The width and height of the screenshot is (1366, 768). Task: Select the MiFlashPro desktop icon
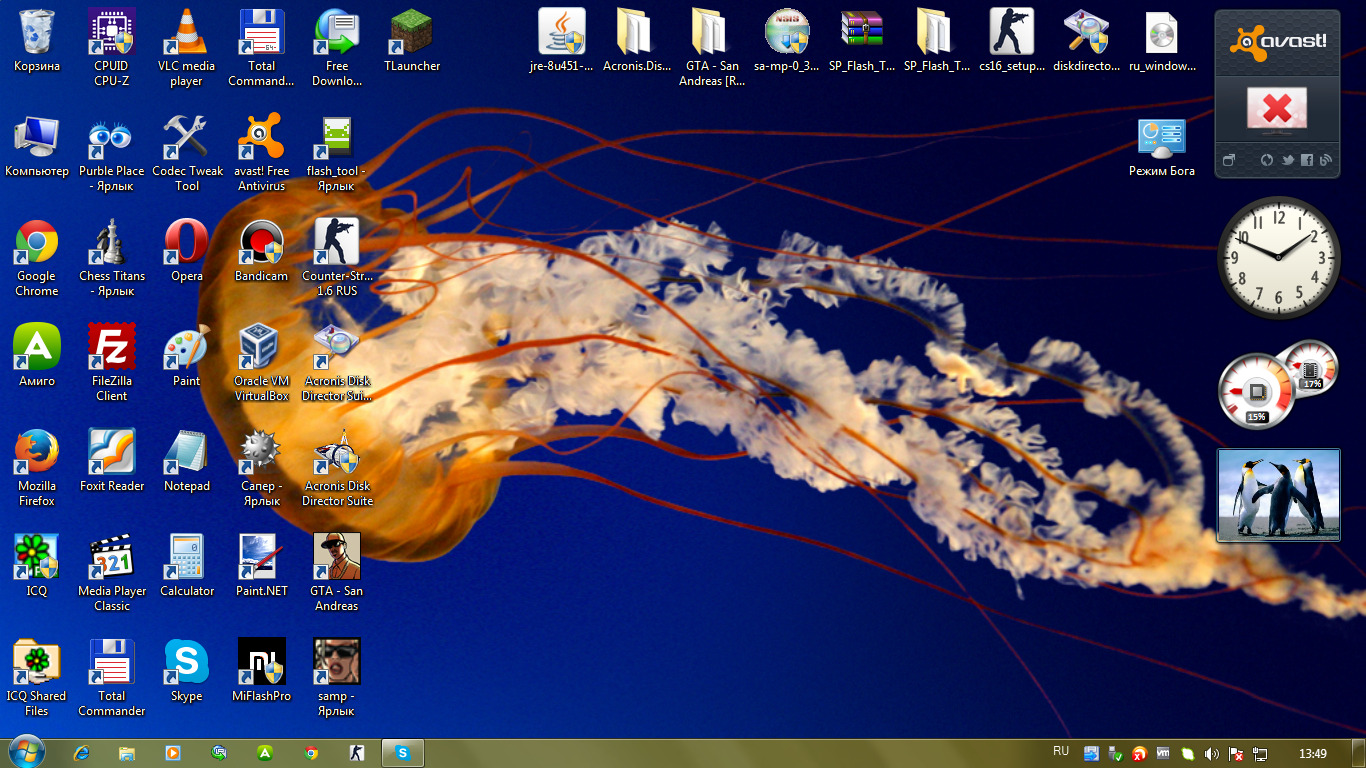261,664
